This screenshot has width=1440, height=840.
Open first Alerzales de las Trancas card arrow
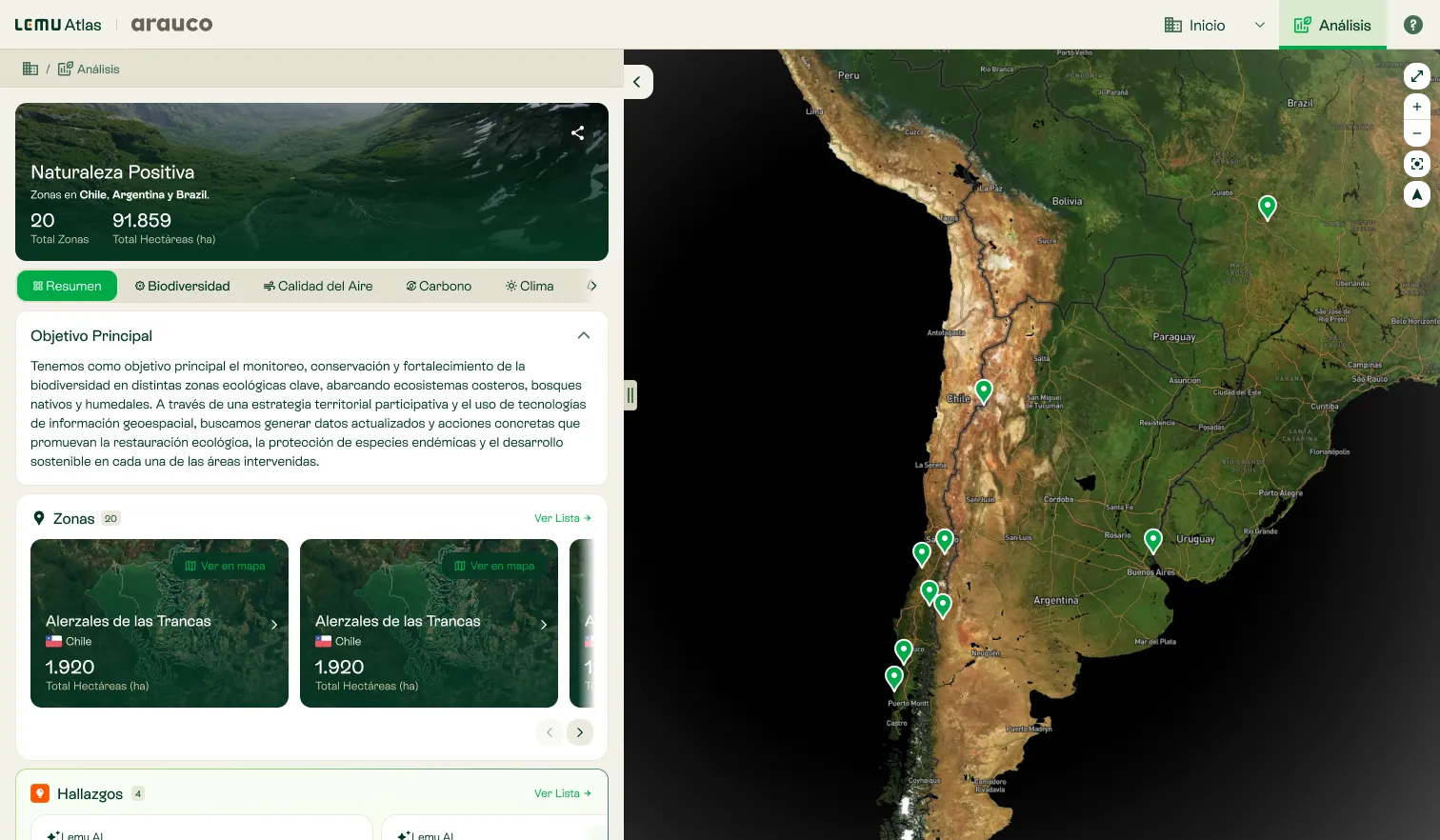tap(274, 625)
